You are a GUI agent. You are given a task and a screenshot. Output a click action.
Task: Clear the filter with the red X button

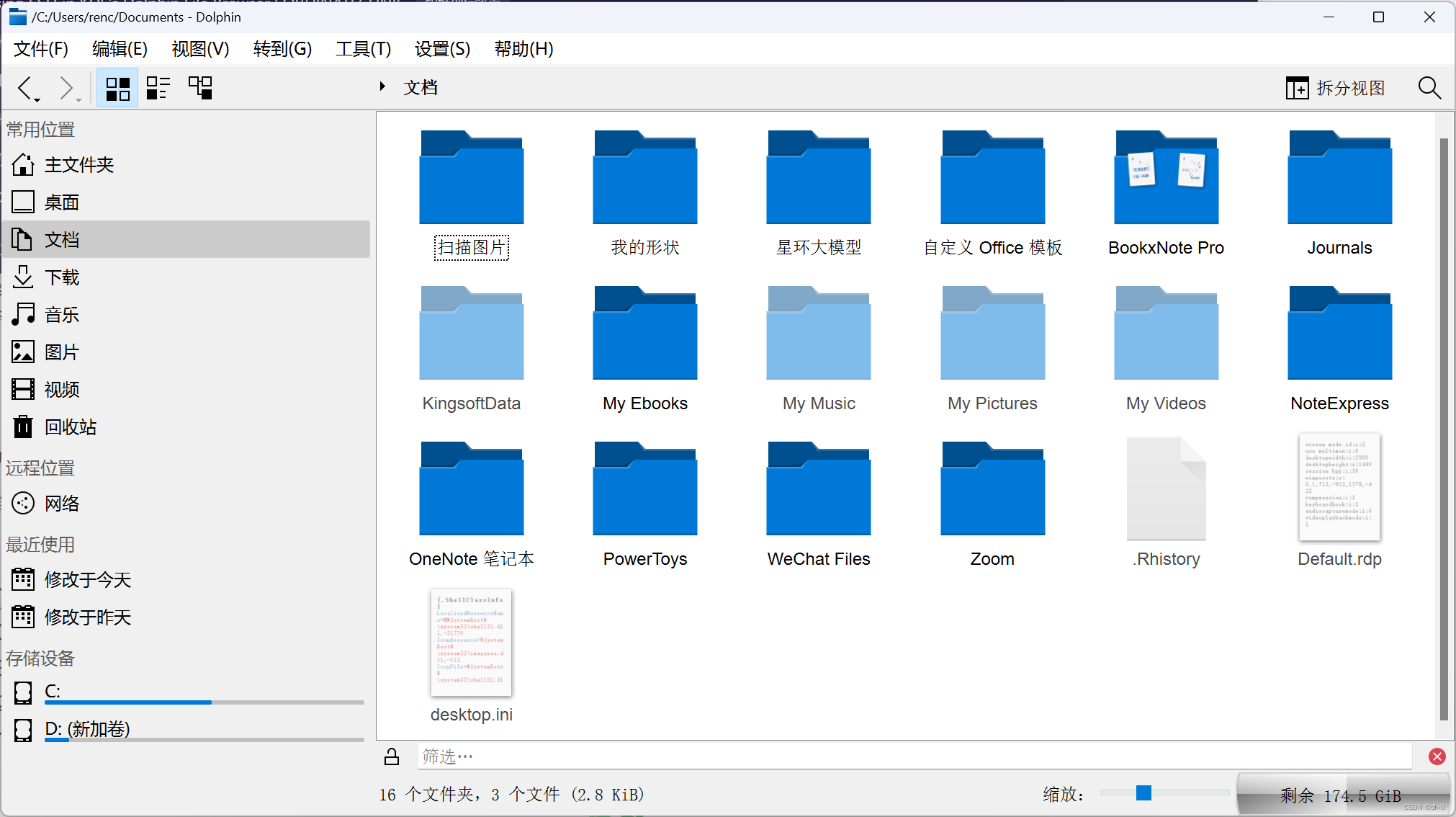pos(1437,756)
